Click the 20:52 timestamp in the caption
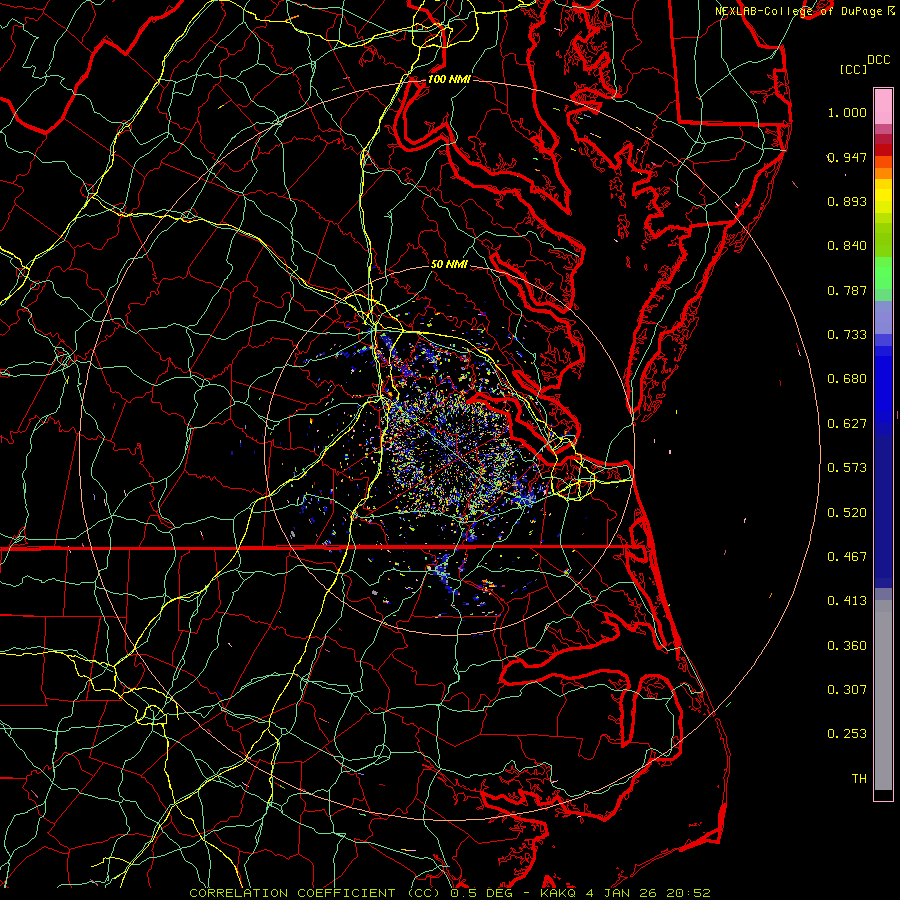 pos(688,893)
